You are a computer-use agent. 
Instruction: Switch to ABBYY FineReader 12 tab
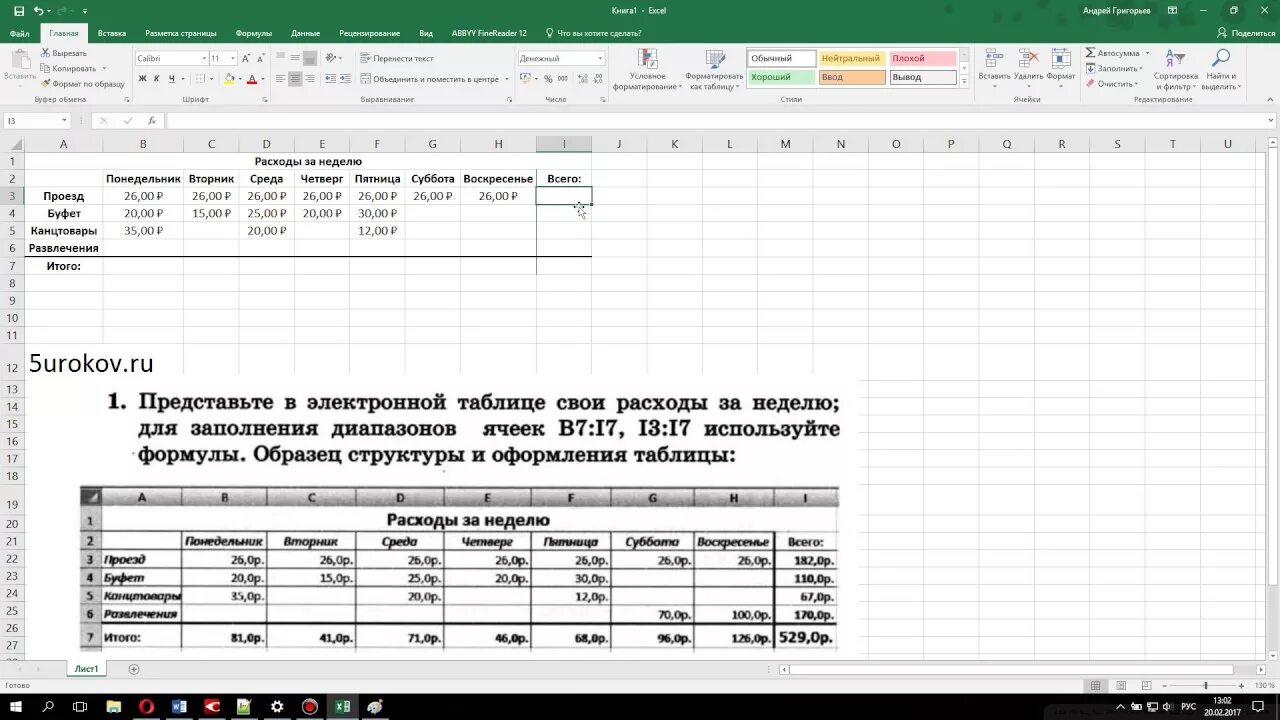point(489,33)
